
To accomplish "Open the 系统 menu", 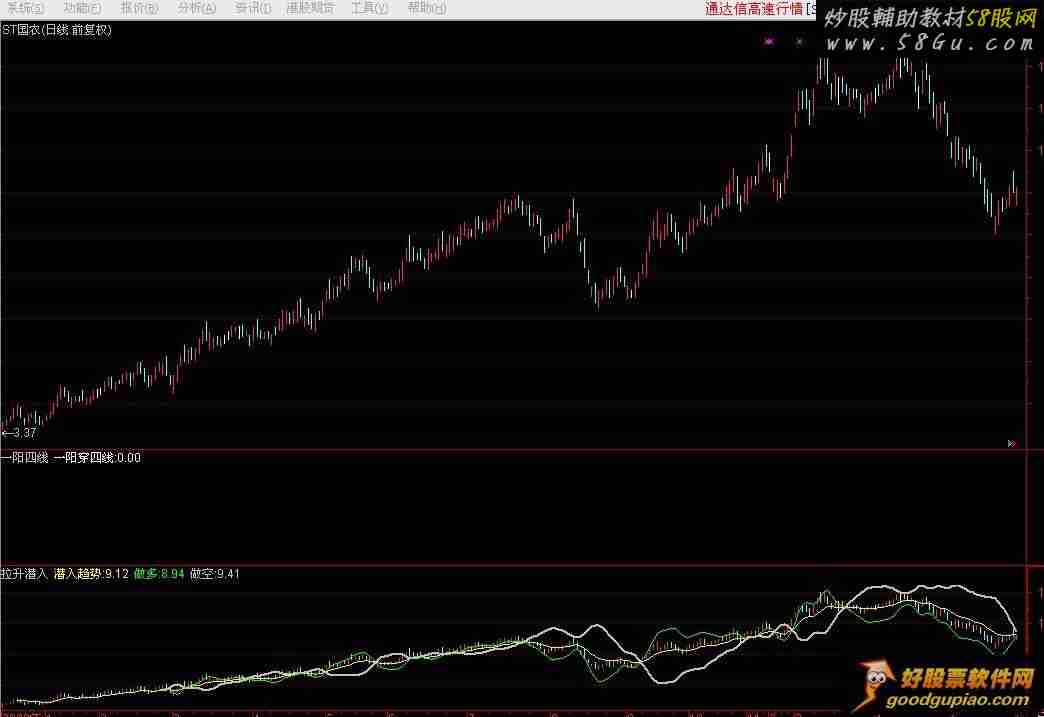I will [x=24, y=8].
